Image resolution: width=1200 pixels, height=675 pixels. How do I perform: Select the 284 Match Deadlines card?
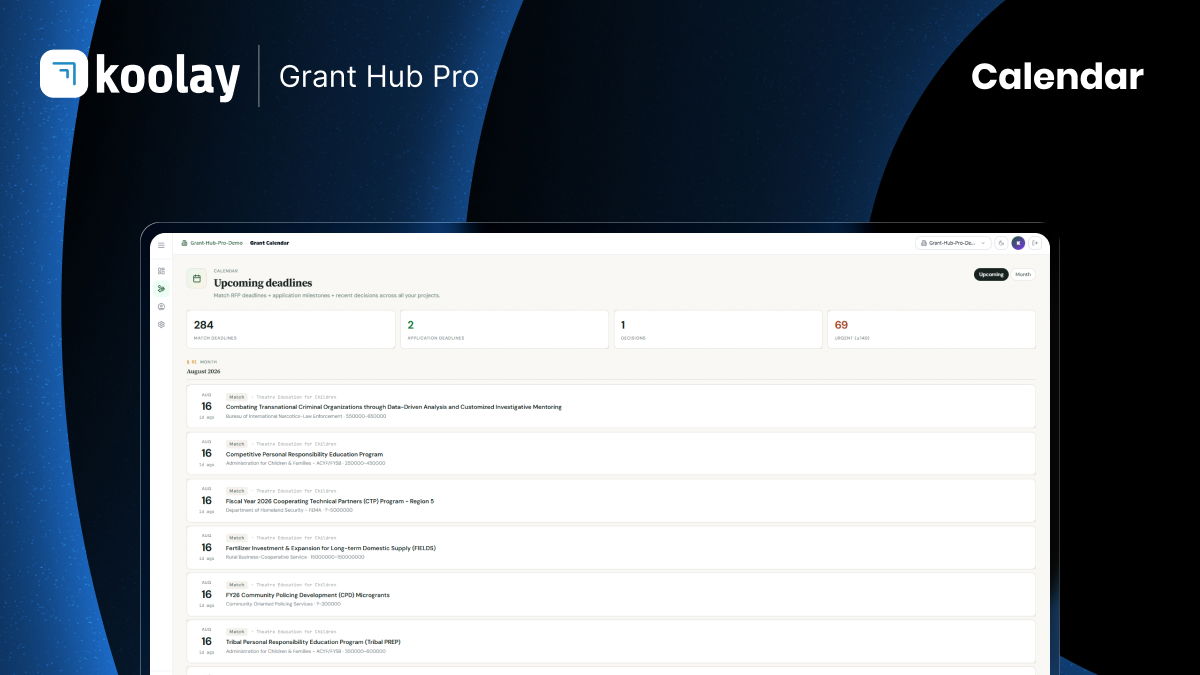tap(291, 329)
